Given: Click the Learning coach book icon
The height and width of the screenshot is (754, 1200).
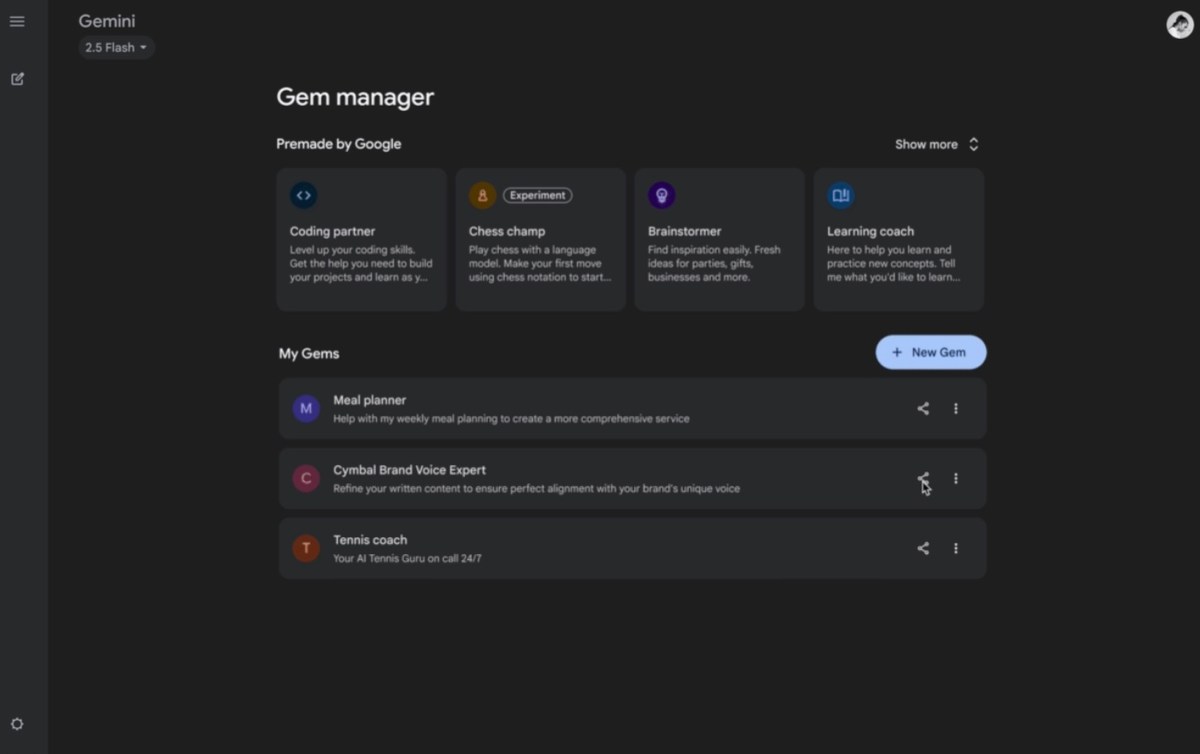Looking at the screenshot, I should (x=840, y=195).
